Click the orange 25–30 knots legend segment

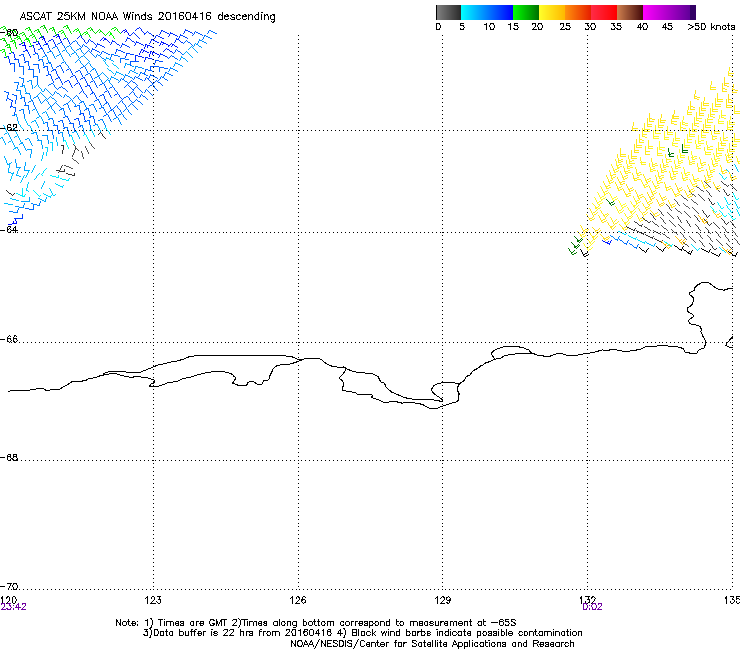pyautogui.click(x=578, y=12)
